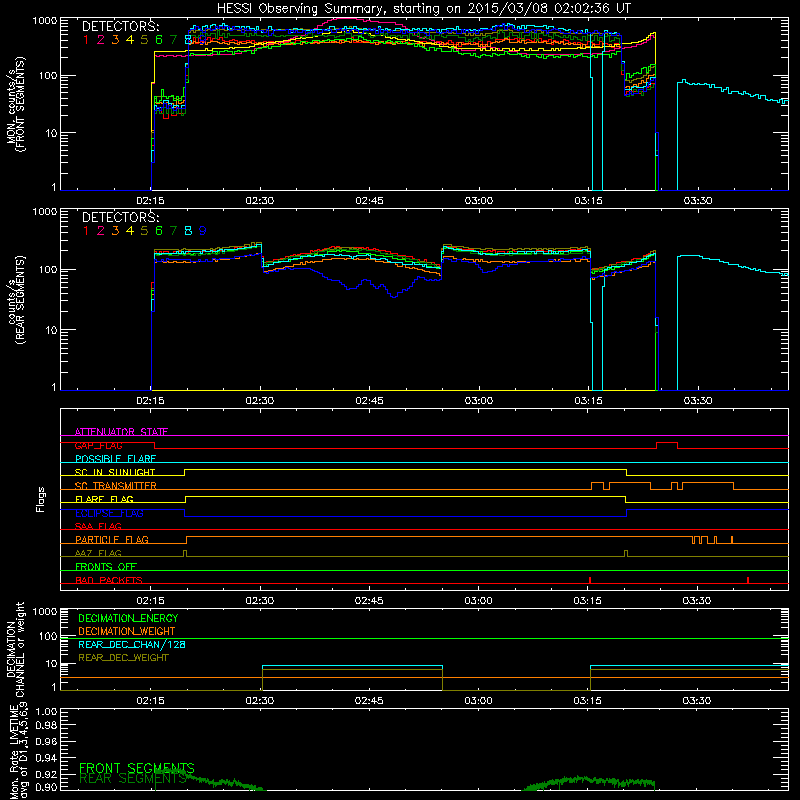Select detector 2 legend in rear segments panel

coord(101,231)
